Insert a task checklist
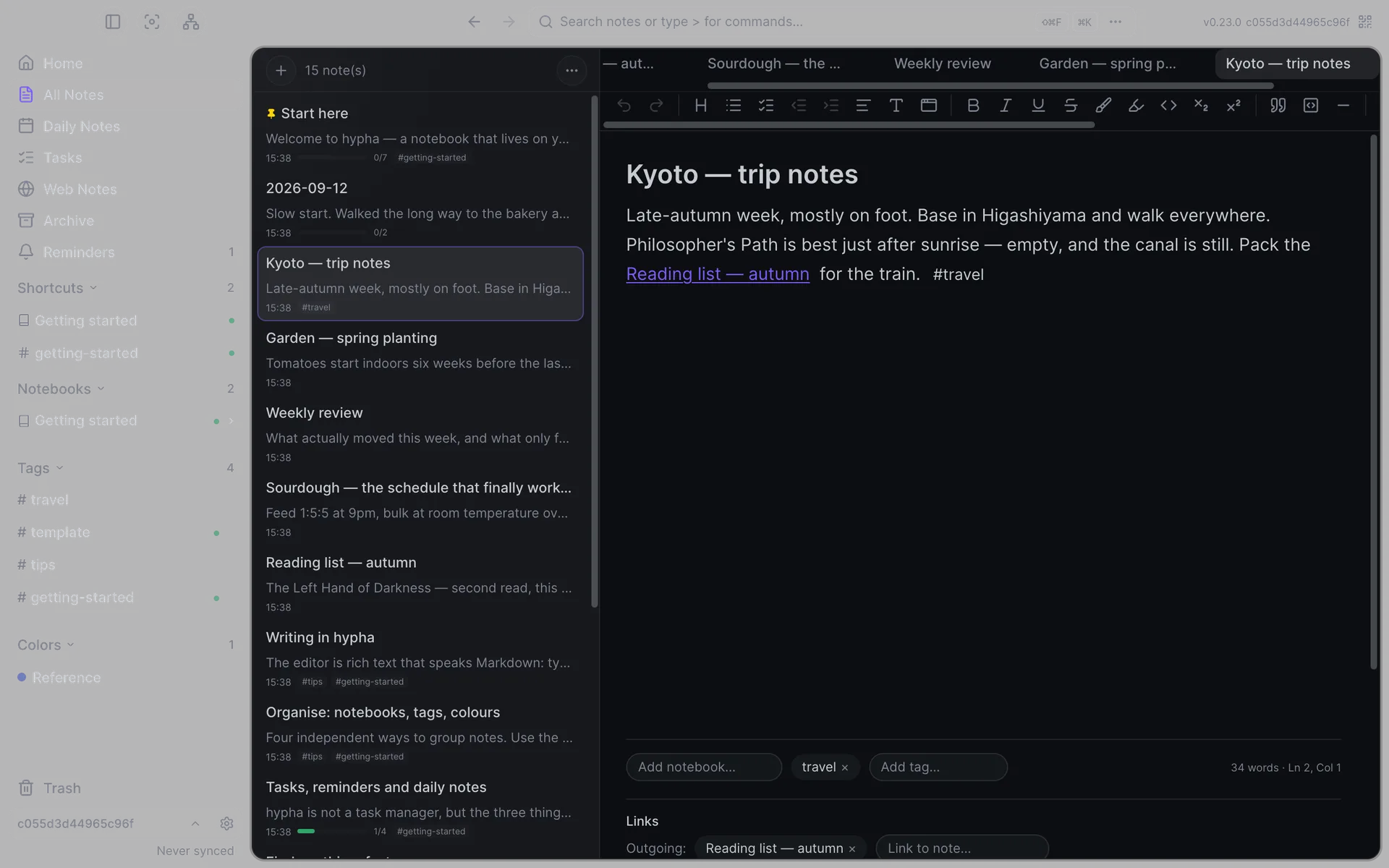The image size is (1389, 868). click(x=766, y=106)
